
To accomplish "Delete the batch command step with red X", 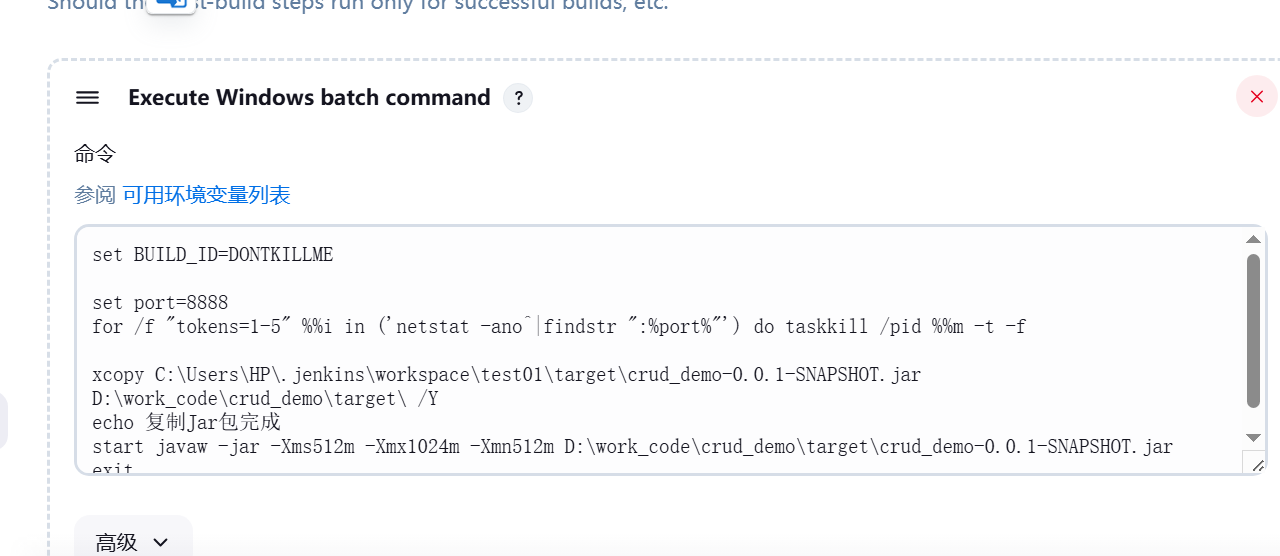I will point(1257,97).
